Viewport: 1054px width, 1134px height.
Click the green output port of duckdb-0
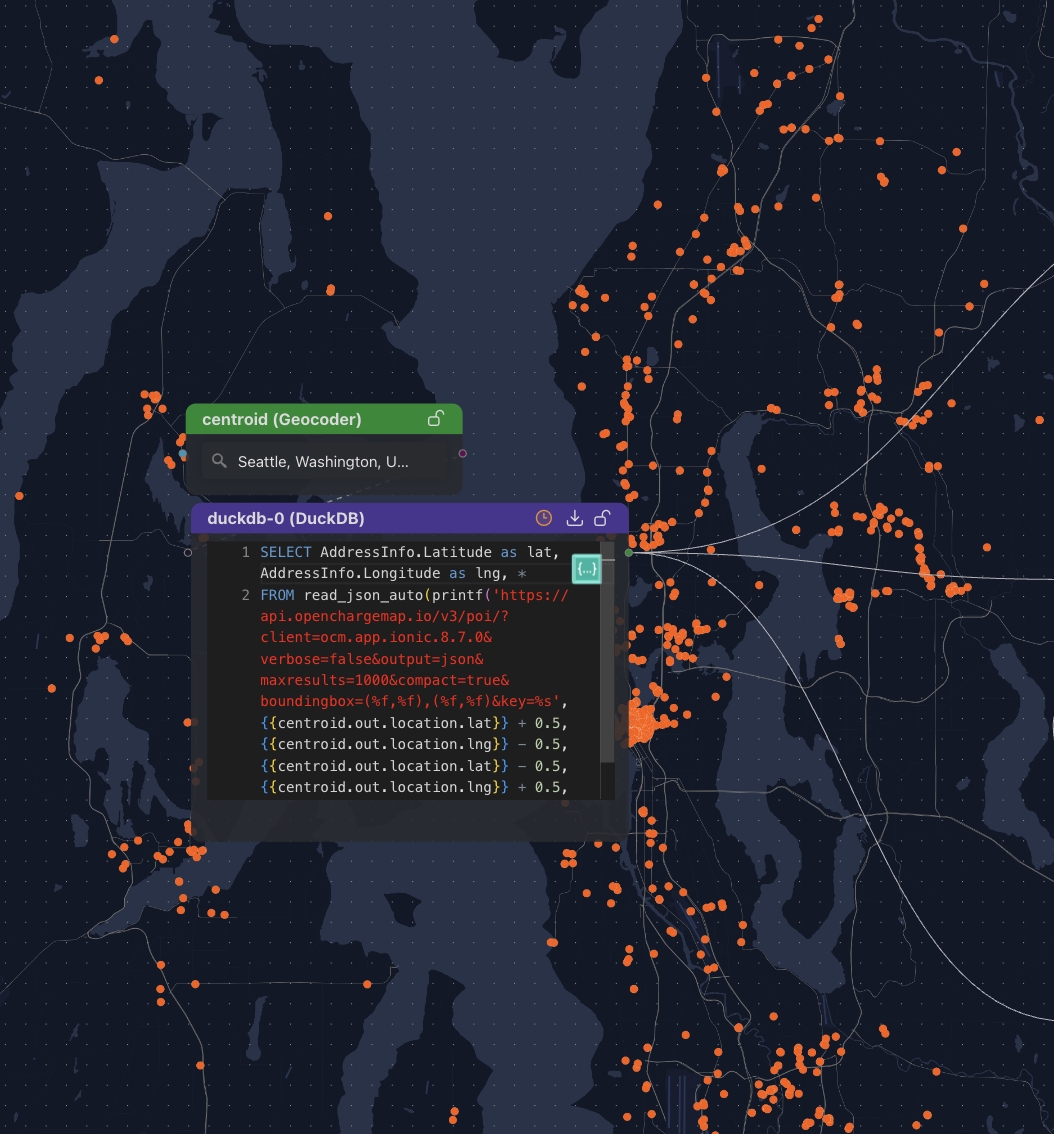(x=628, y=551)
